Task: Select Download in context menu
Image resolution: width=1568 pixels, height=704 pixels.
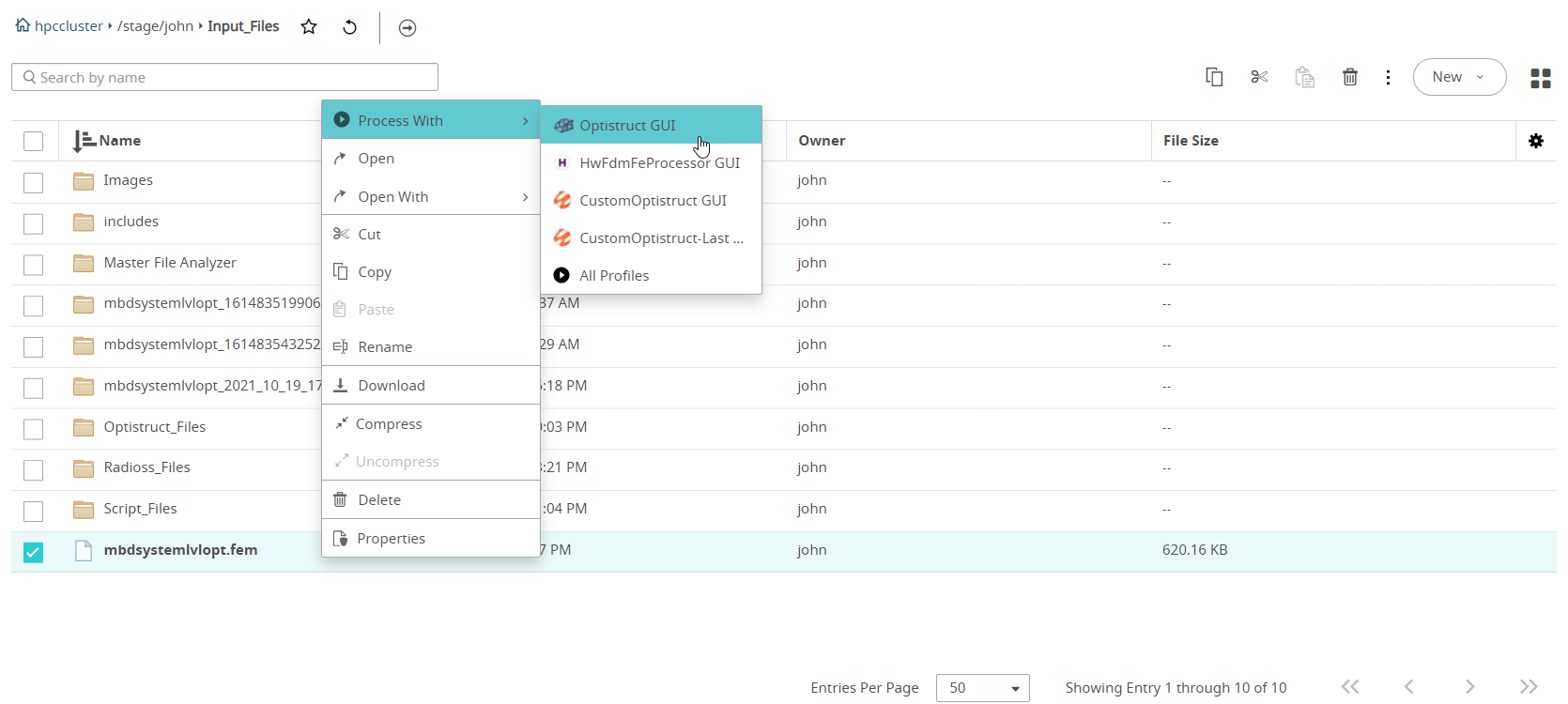Action: coord(431,385)
